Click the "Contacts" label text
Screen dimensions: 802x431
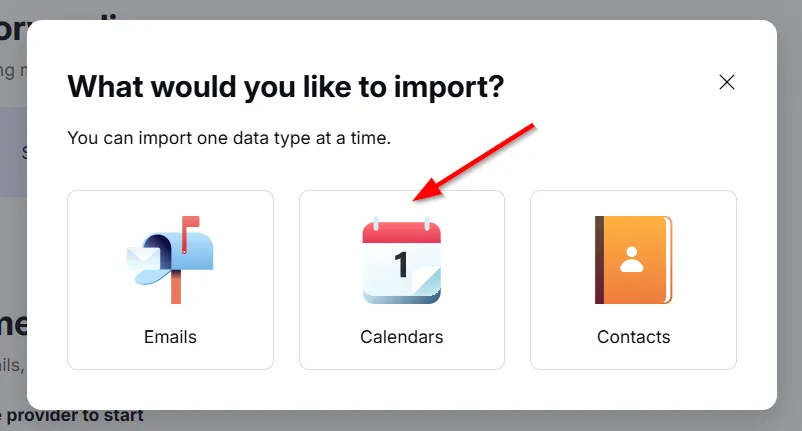[633, 337]
